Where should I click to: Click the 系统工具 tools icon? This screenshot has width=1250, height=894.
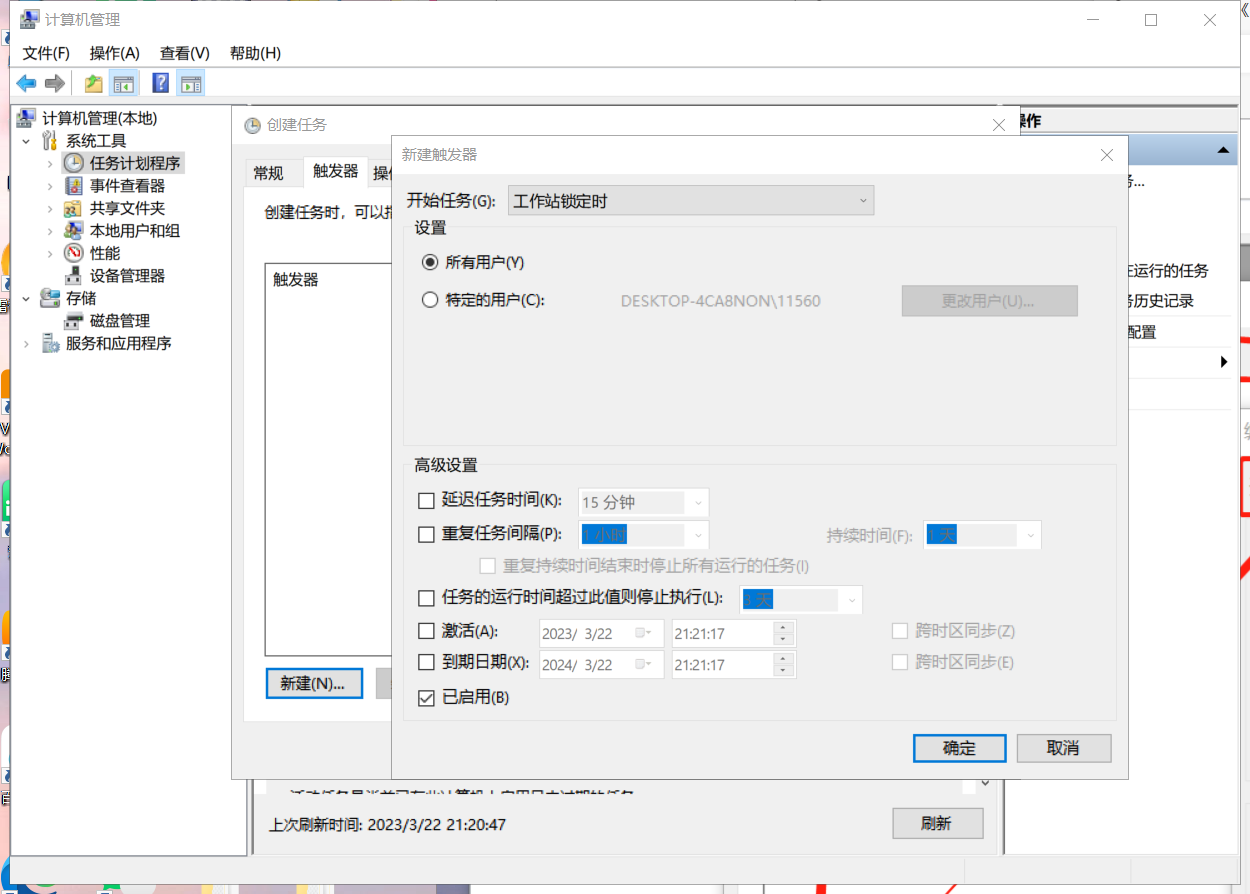click(x=50, y=141)
